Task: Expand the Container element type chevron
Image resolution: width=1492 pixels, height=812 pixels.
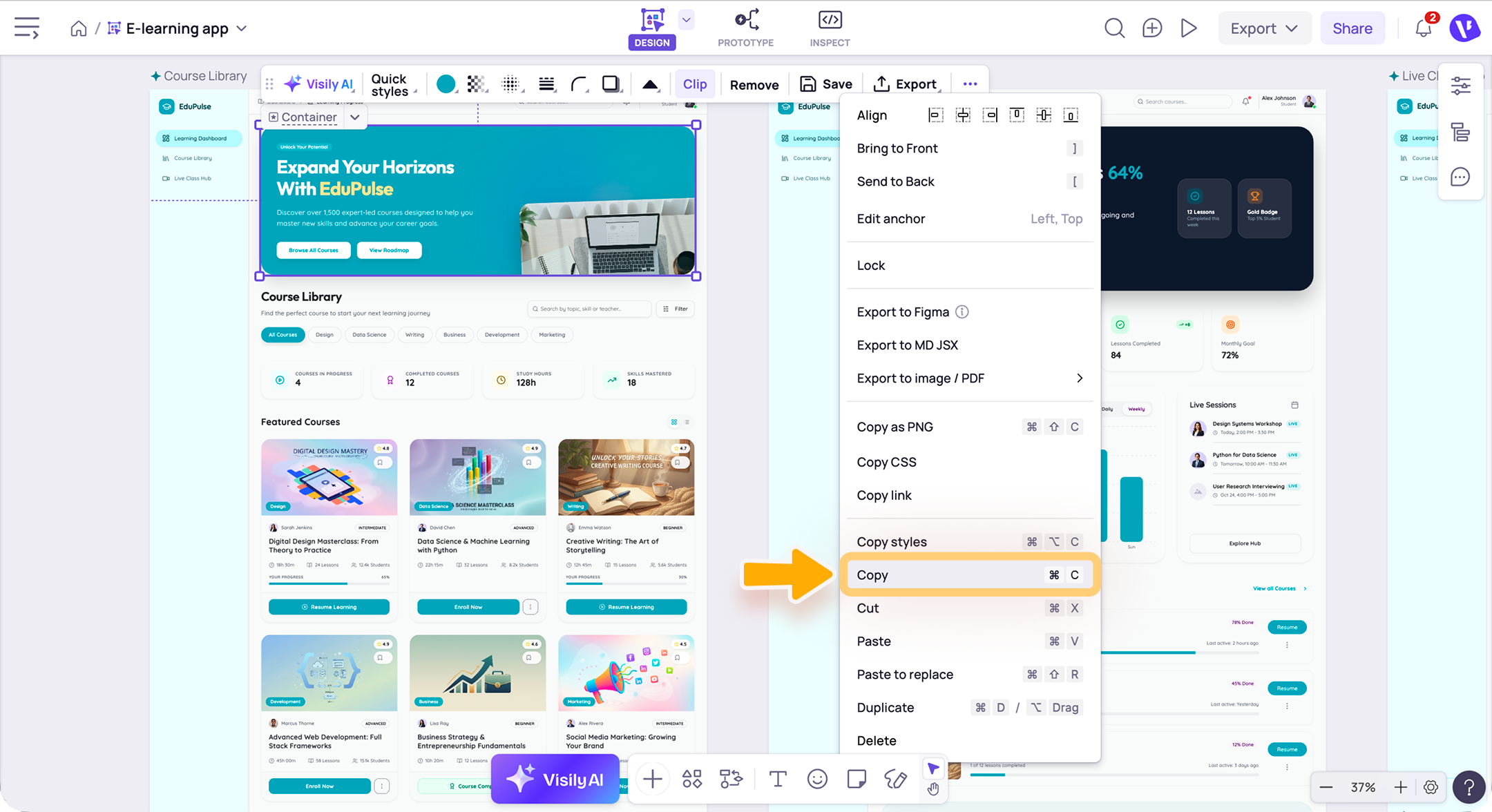Action: [355, 117]
